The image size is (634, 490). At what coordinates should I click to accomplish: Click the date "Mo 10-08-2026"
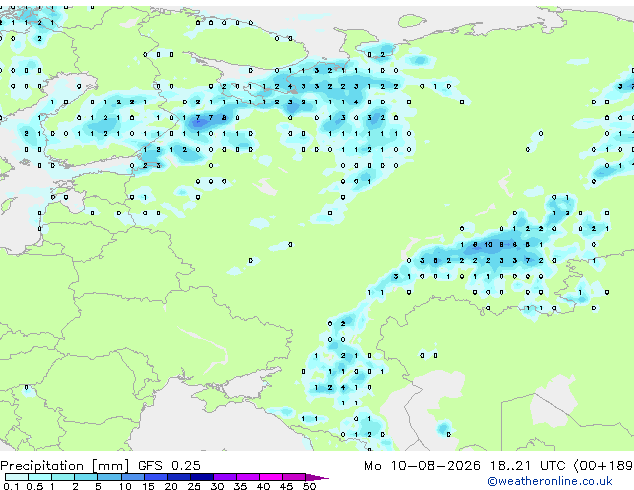[422, 466]
